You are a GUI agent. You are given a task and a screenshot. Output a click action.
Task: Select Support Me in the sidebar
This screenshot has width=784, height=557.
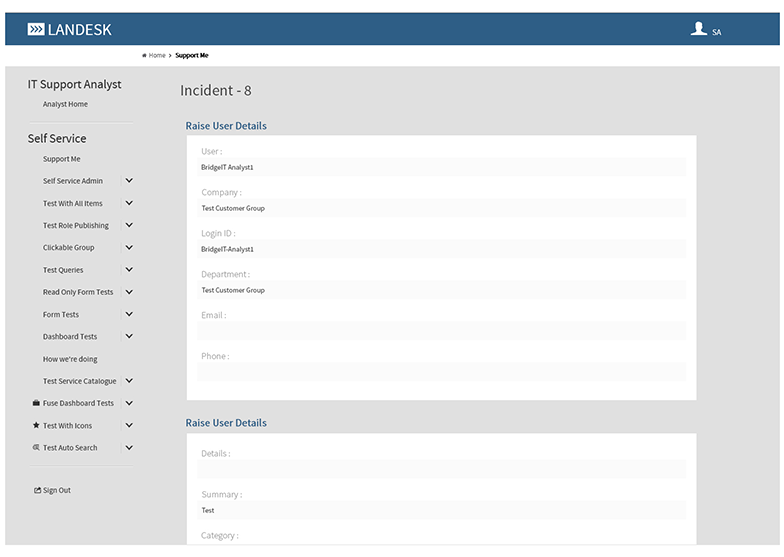click(x=61, y=159)
